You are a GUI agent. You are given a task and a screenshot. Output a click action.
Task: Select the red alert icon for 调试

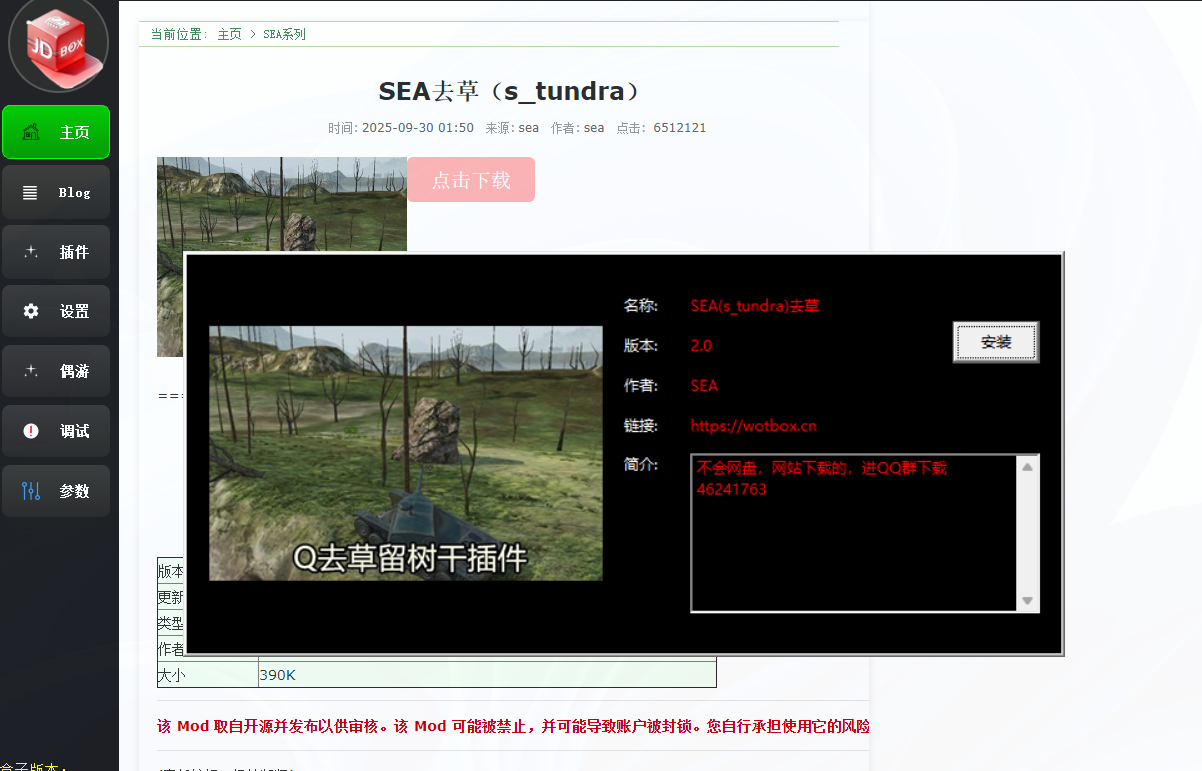coord(31,431)
